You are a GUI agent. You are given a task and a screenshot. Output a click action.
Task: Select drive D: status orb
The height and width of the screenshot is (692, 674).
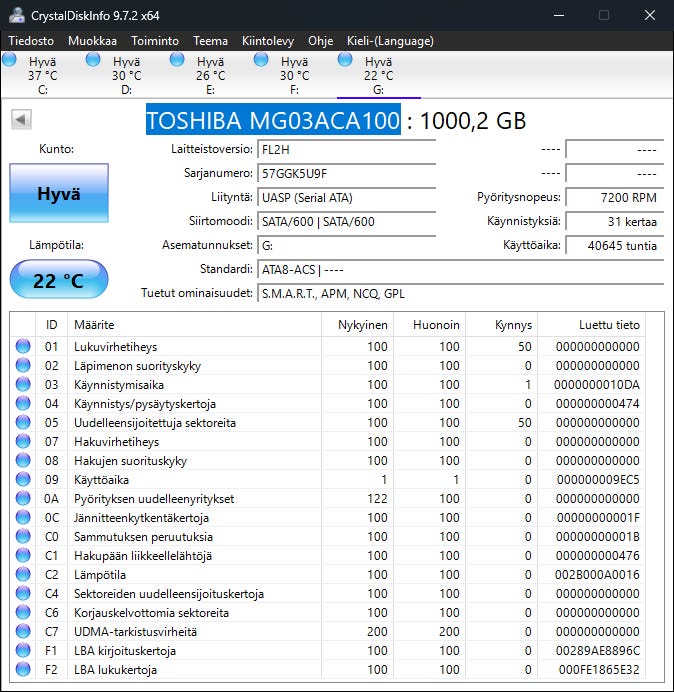(94, 61)
